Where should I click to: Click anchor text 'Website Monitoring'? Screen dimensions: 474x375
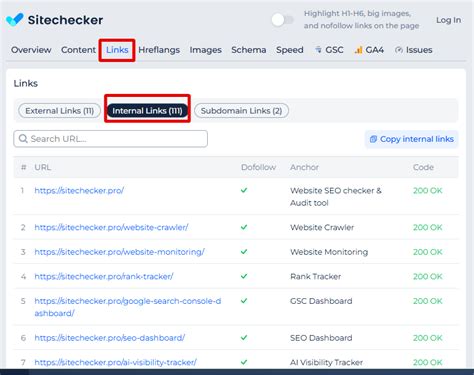point(329,252)
